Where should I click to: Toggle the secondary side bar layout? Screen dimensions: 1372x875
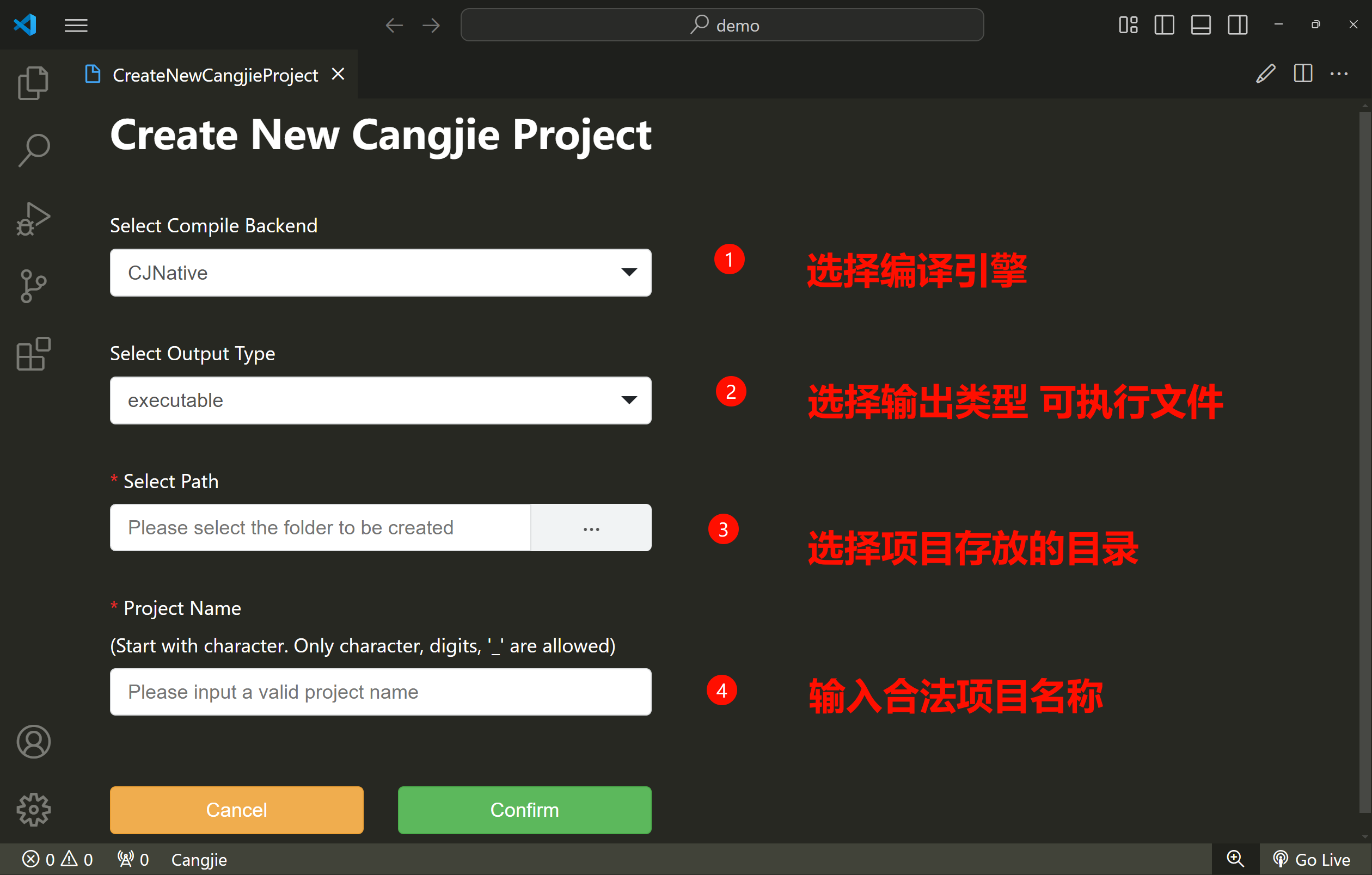[x=1237, y=25]
